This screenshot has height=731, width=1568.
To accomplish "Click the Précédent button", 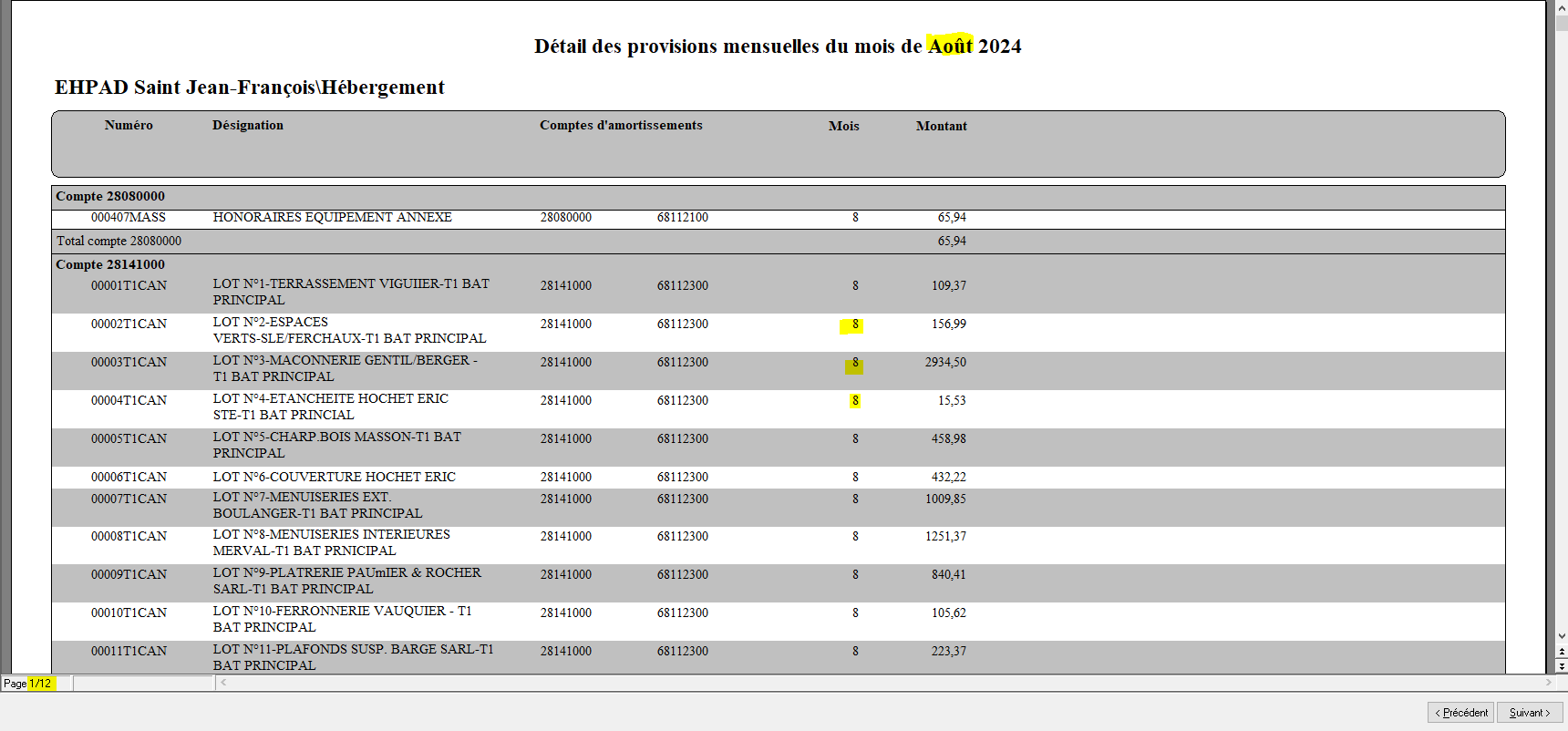I will point(1460,713).
